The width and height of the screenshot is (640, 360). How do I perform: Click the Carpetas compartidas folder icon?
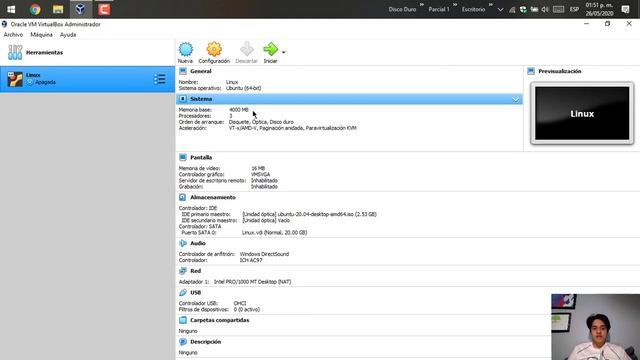point(183,320)
